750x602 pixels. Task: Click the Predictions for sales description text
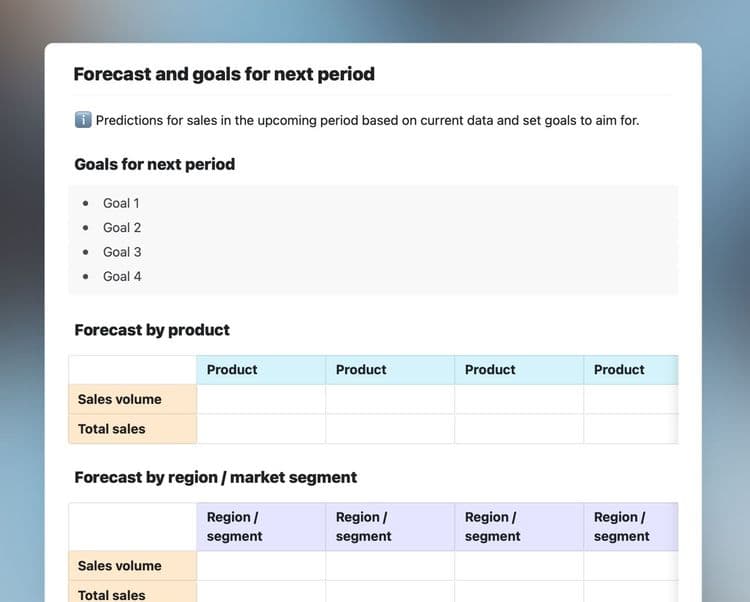(367, 120)
